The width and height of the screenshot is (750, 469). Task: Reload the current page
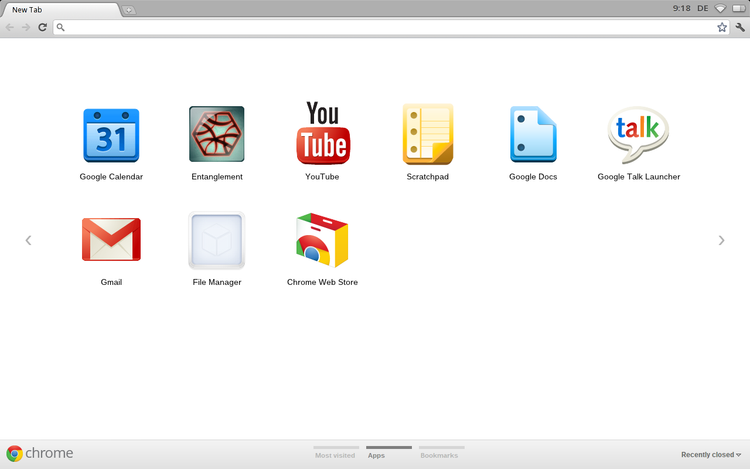[x=42, y=27]
